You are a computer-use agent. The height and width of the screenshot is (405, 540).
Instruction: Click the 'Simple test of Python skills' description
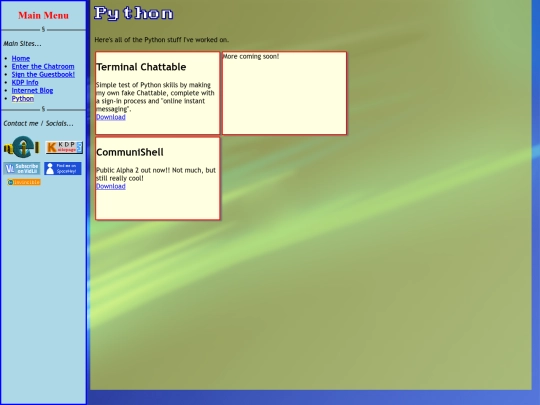pyautogui.click(x=155, y=97)
